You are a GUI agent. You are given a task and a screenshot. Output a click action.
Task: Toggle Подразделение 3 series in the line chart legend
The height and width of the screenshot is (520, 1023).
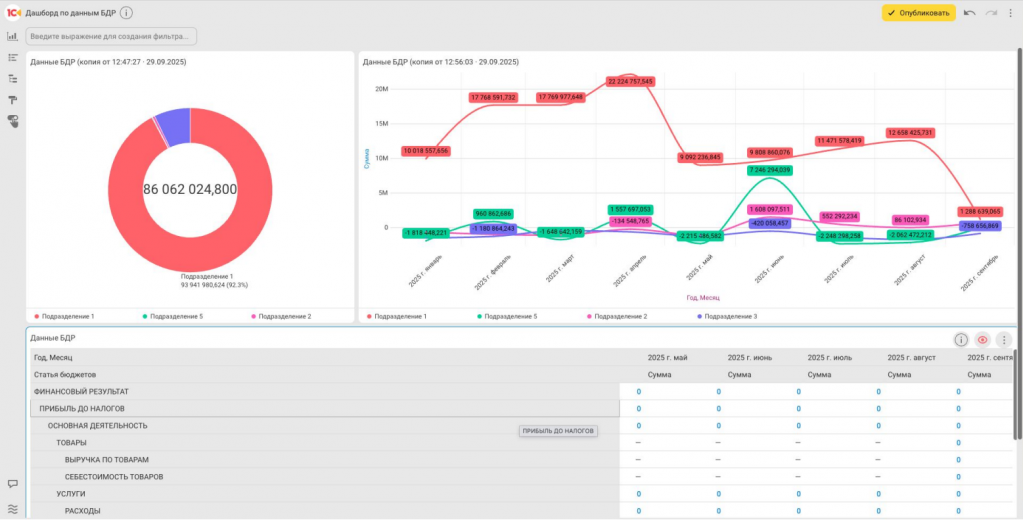coord(727,316)
